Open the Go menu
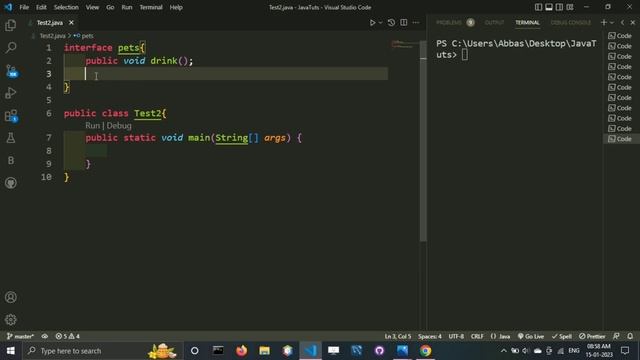The image size is (640, 360). [x=110, y=7]
